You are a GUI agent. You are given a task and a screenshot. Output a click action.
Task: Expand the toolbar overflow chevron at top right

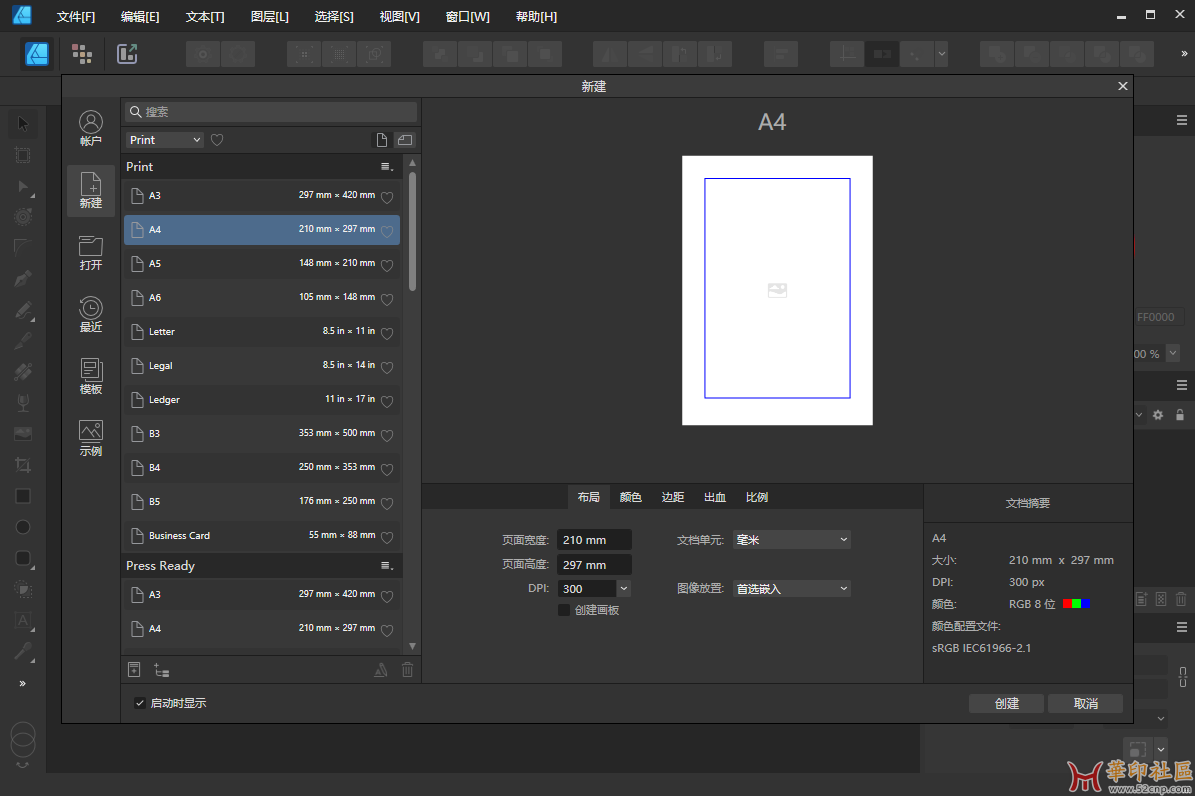tap(1184, 54)
